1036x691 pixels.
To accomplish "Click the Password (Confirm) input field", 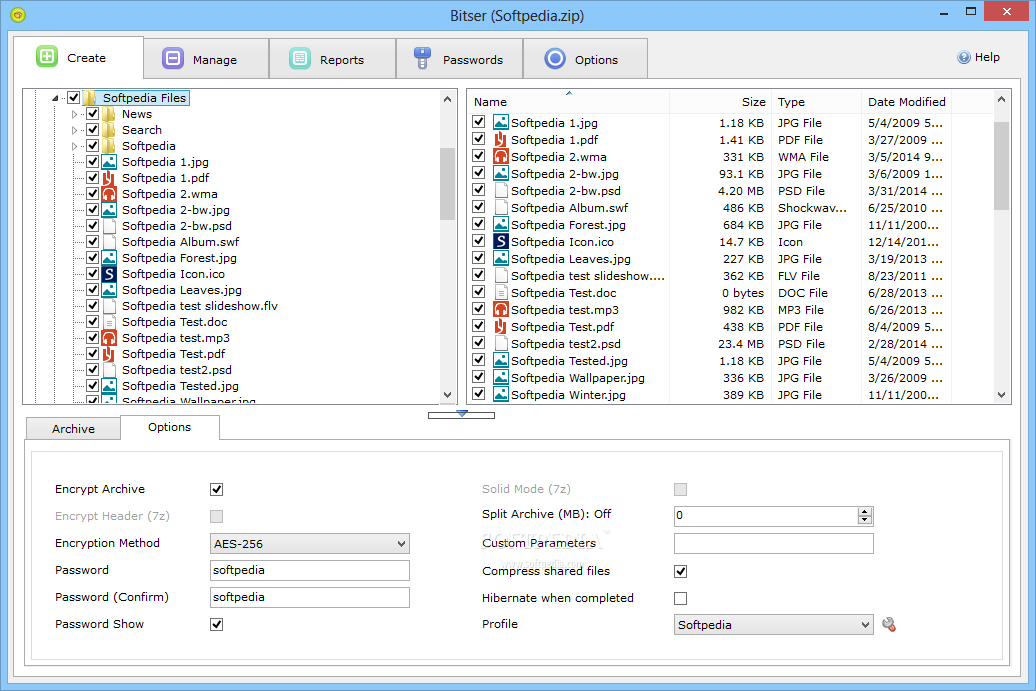I will (x=309, y=597).
